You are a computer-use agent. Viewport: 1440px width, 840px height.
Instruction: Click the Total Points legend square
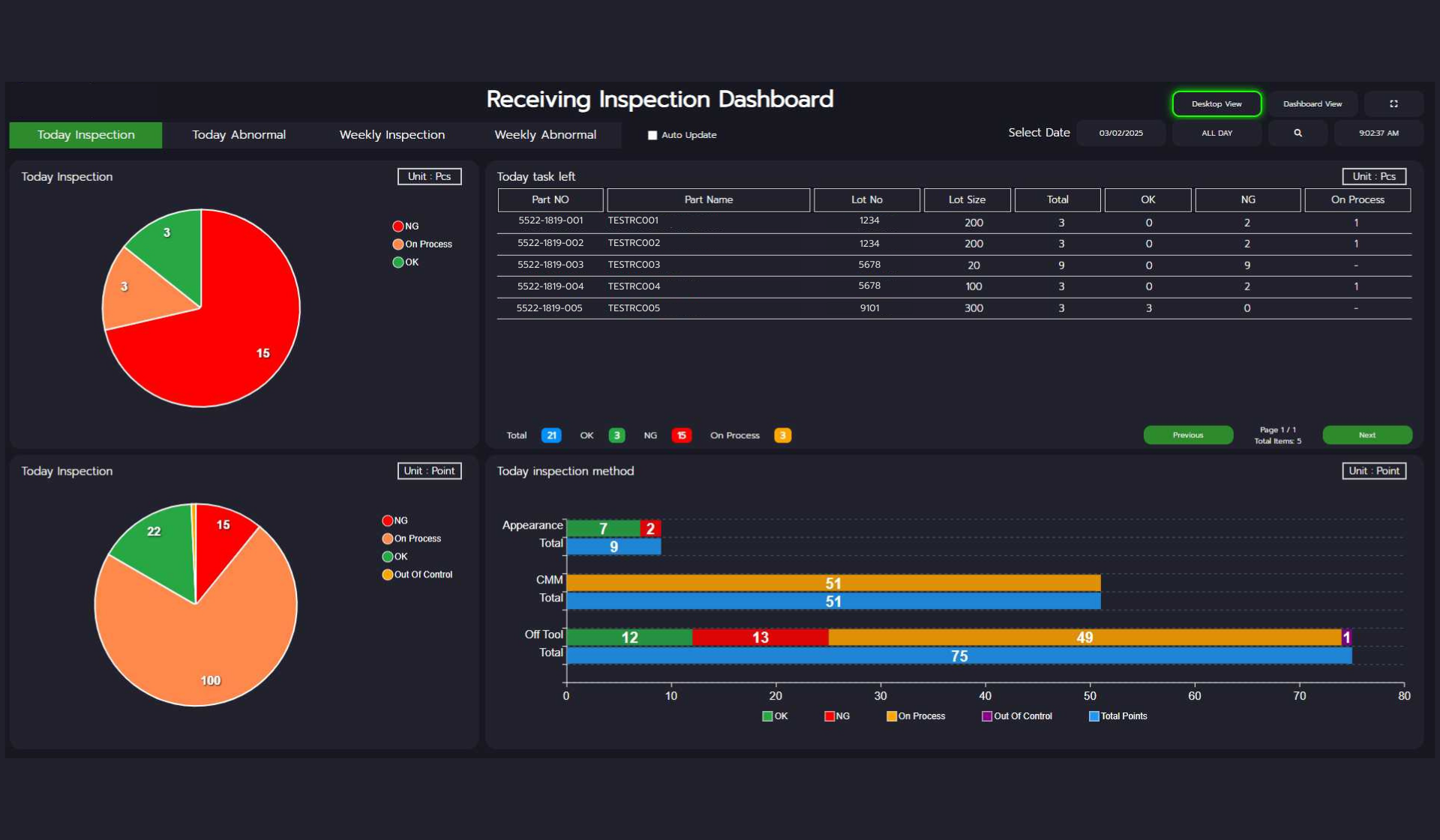point(1093,716)
